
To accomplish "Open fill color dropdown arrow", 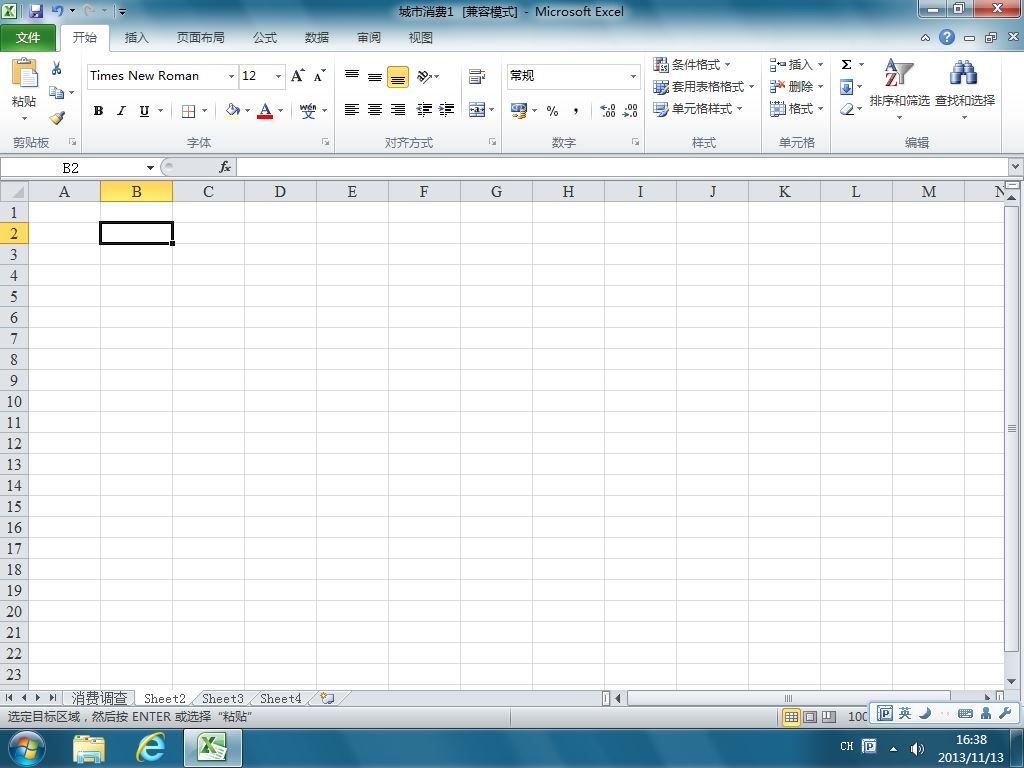I will pos(248,111).
